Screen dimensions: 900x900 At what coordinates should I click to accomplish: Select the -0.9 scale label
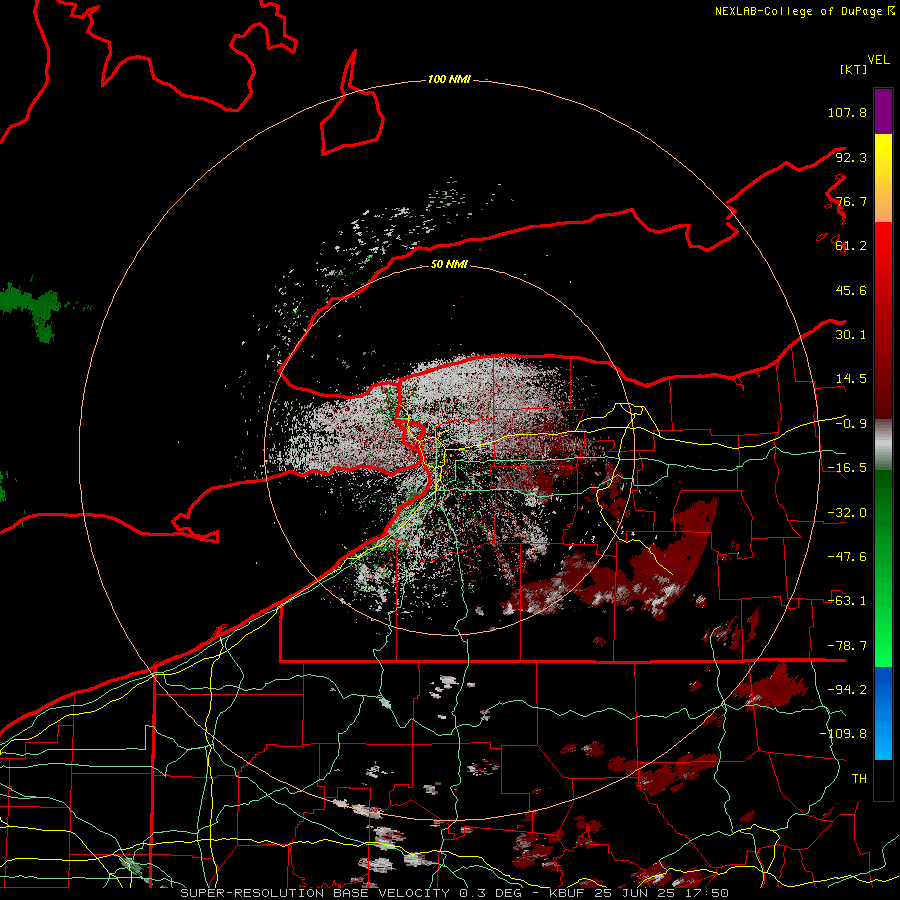point(851,424)
